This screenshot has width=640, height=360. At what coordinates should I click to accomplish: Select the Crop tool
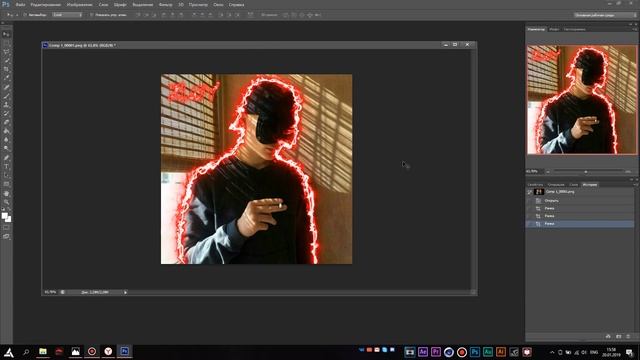[x=6, y=69]
